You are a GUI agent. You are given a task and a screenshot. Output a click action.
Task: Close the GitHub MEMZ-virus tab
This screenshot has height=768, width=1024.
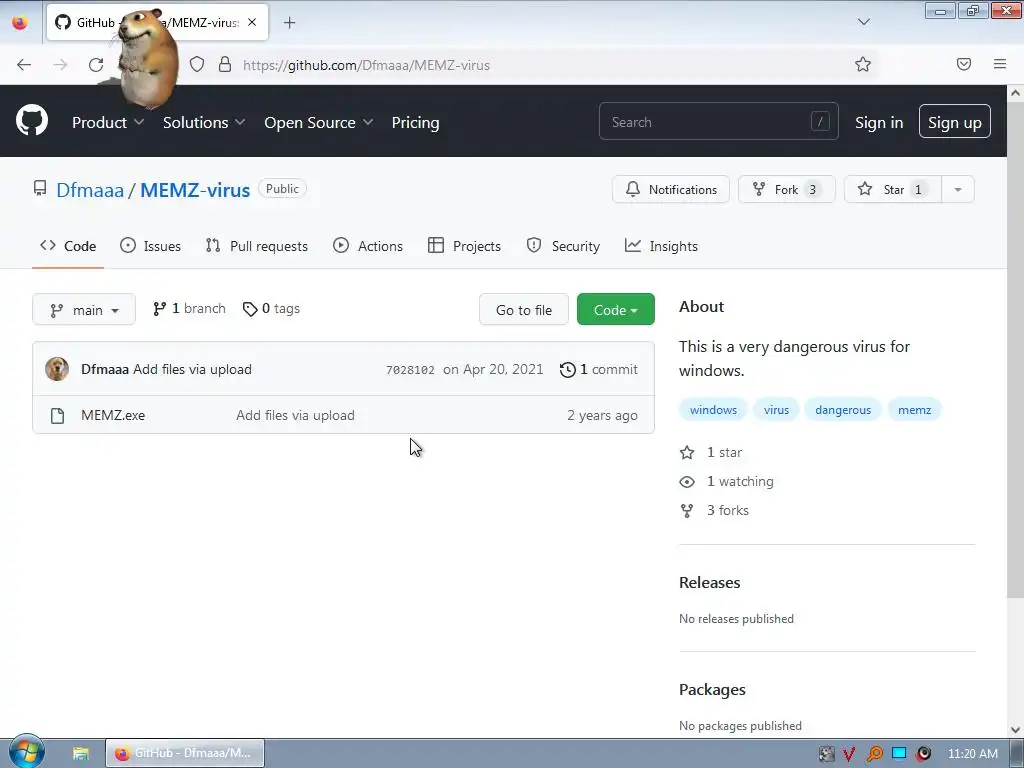pyautogui.click(x=252, y=22)
